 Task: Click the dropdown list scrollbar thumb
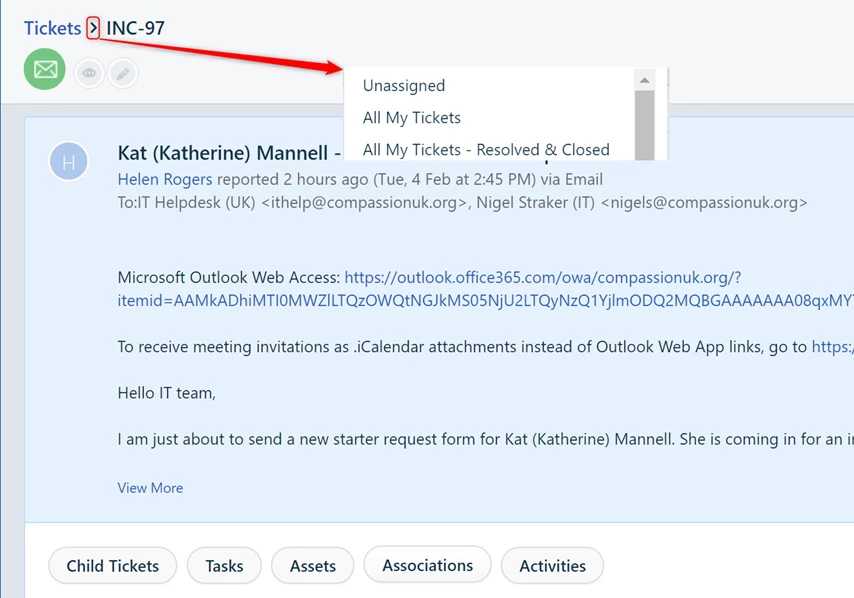tap(645, 125)
